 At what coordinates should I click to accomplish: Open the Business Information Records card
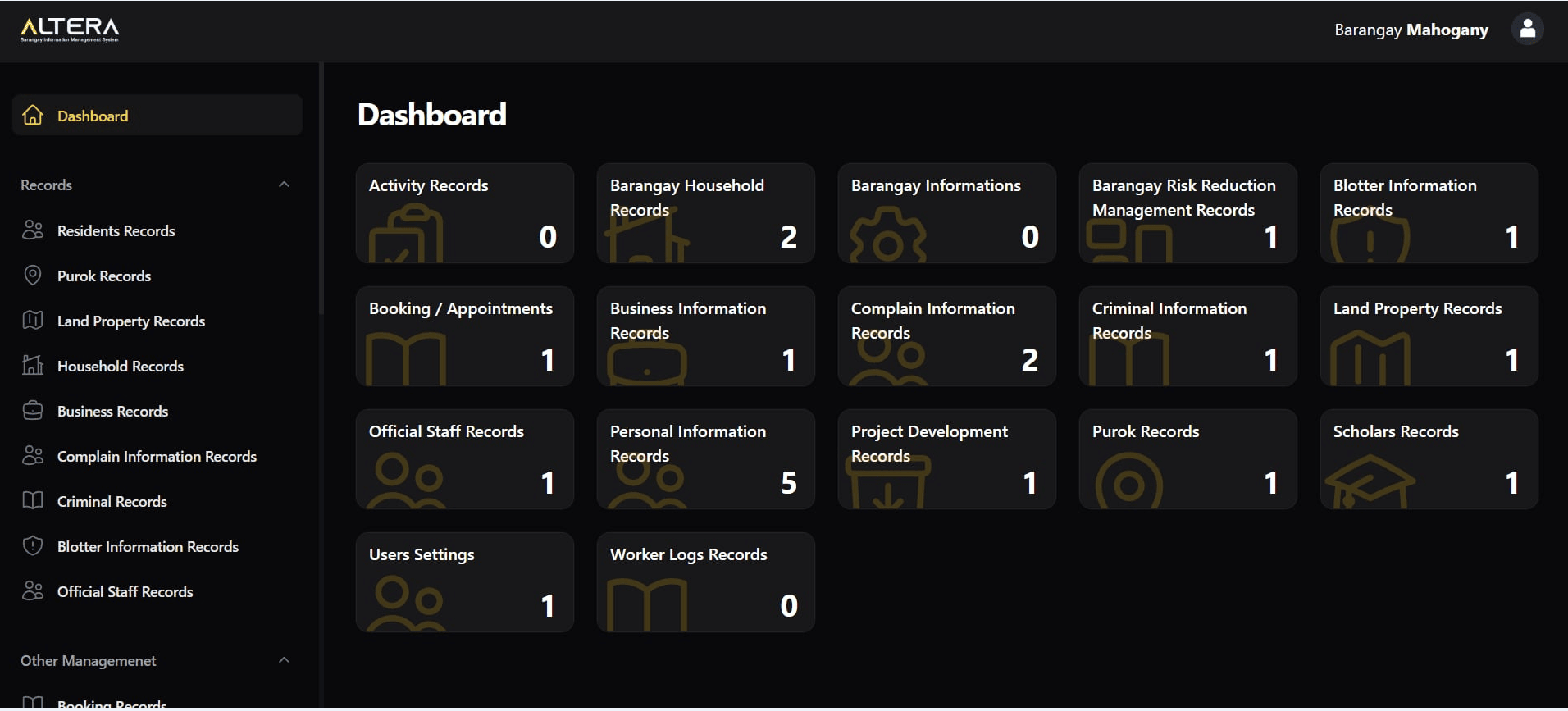(706, 336)
